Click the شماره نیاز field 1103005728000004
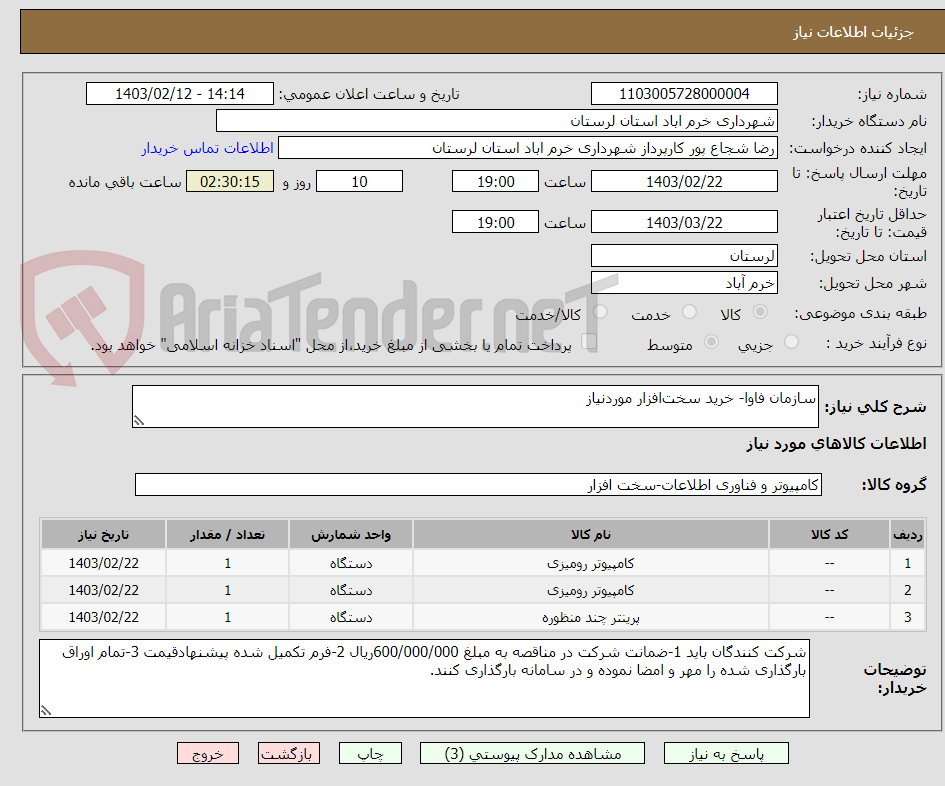The height and width of the screenshot is (786, 945). pos(684,94)
